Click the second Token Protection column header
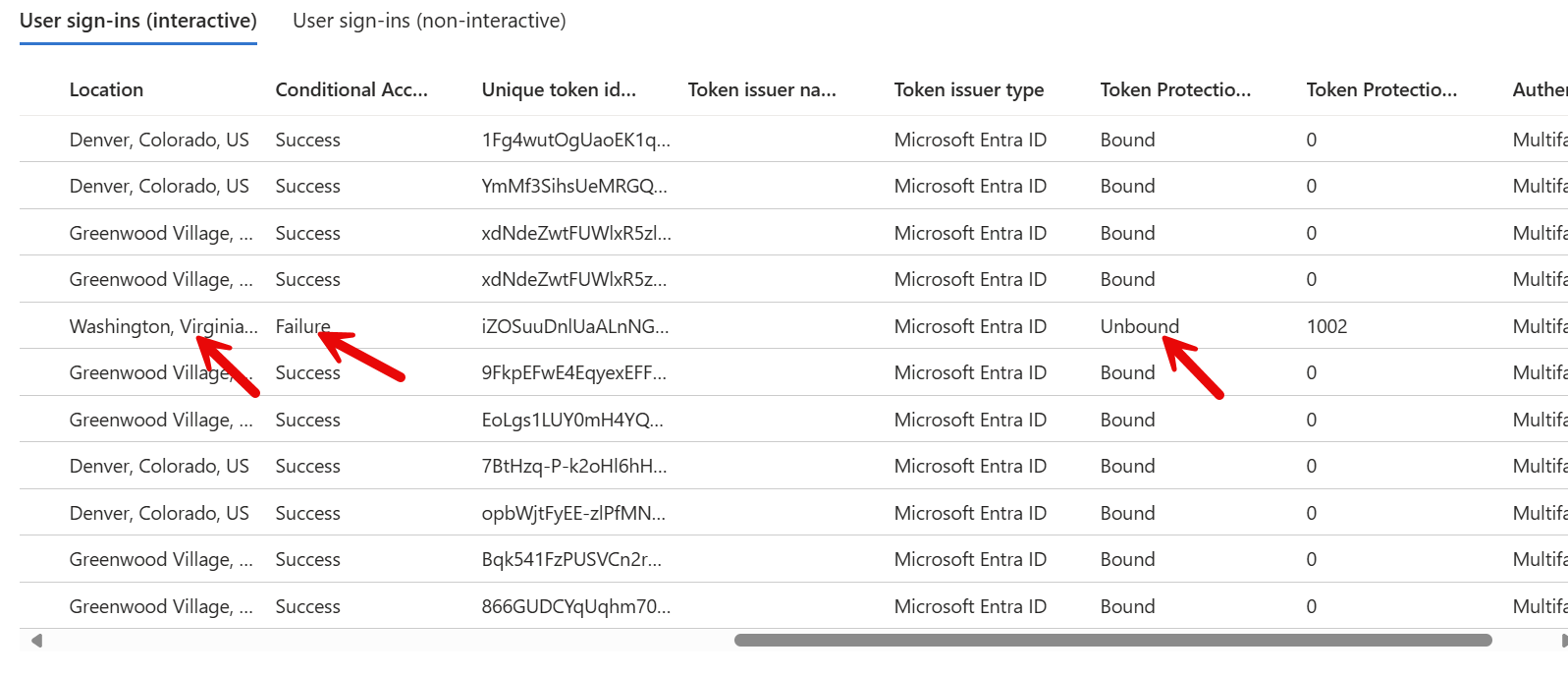Viewport: 1568px width, 676px height. 1381,89
